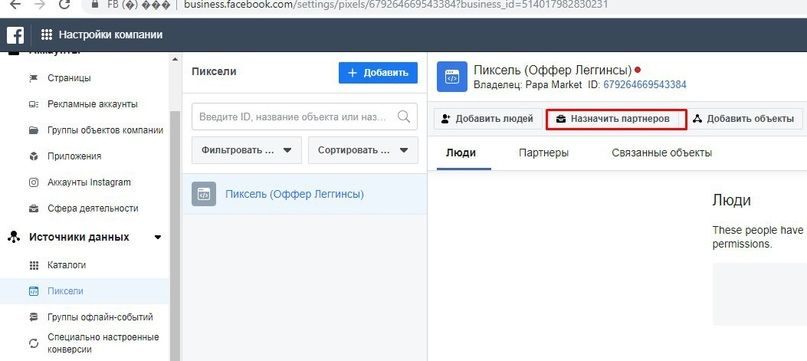Screen dimensions: 807x361
Task: Click the large blue pixel header icon
Action: point(452,77)
